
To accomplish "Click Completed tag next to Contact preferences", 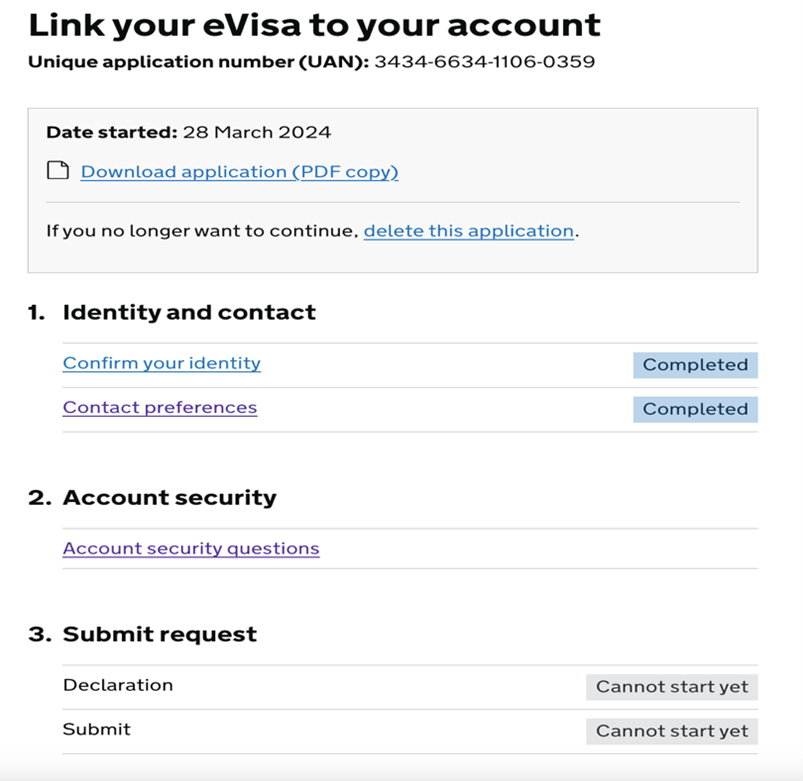I will (x=695, y=409).
